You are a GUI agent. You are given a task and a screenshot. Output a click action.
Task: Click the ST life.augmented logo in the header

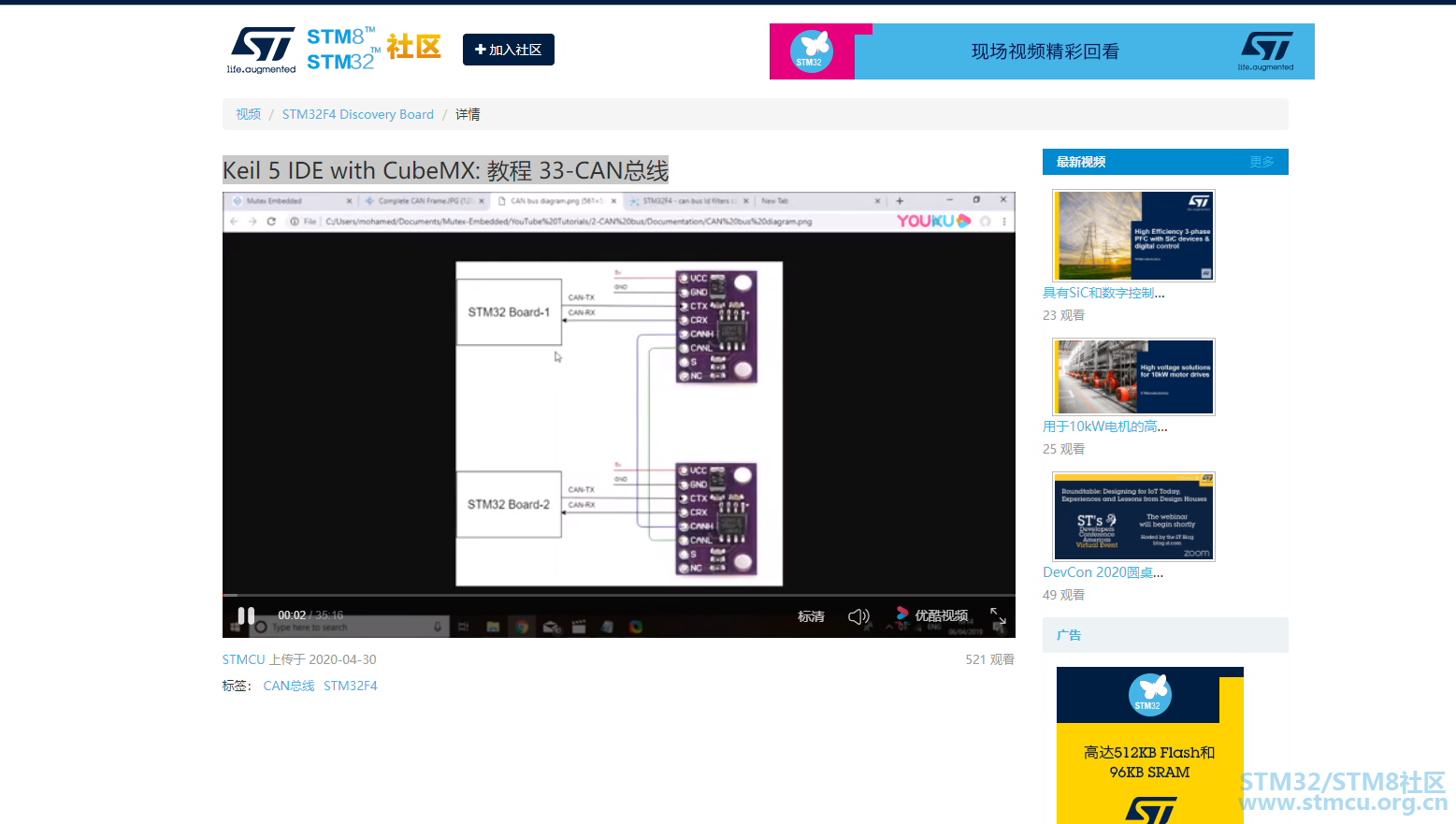pos(261,50)
